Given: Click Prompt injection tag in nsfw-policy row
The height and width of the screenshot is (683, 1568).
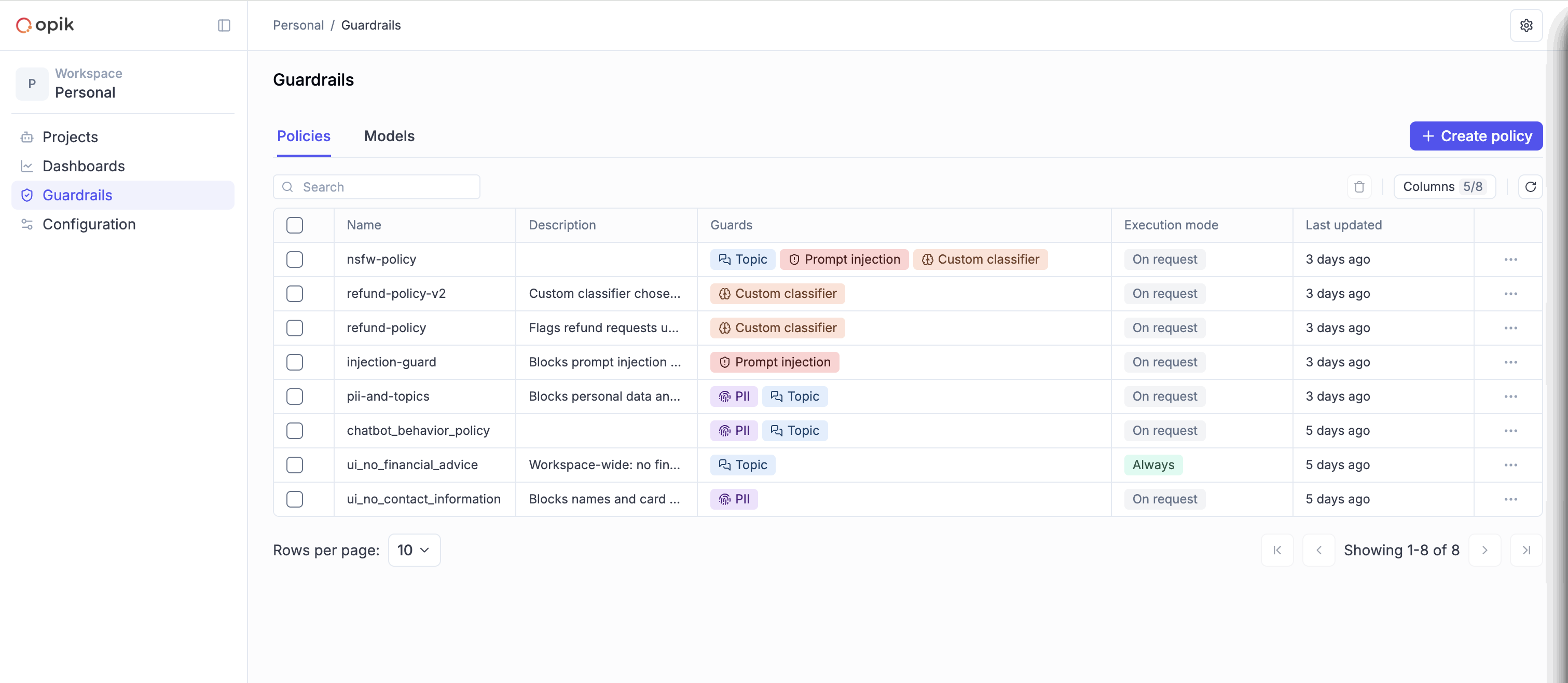Looking at the screenshot, I should tap(844, 259).
